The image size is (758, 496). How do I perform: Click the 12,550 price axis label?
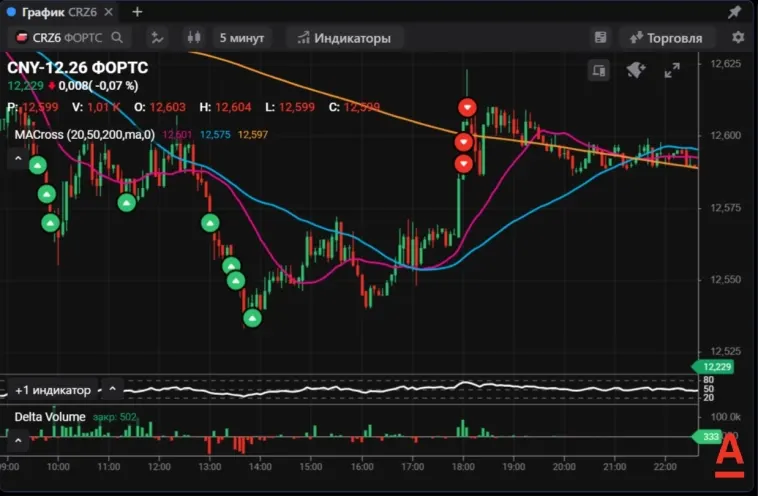(725, 280)
